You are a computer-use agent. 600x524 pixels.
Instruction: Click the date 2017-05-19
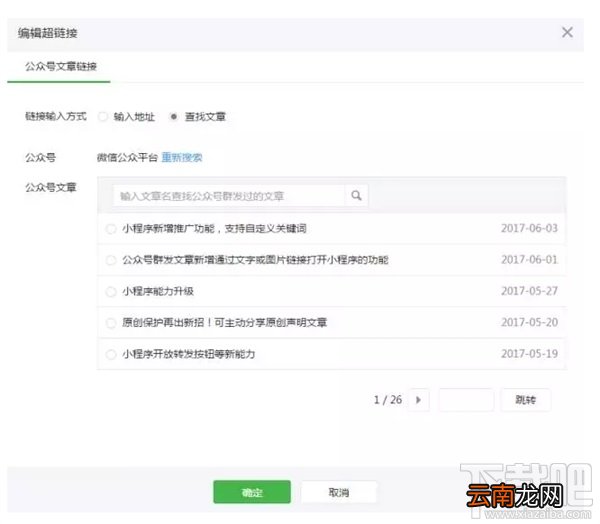(529, 354)
